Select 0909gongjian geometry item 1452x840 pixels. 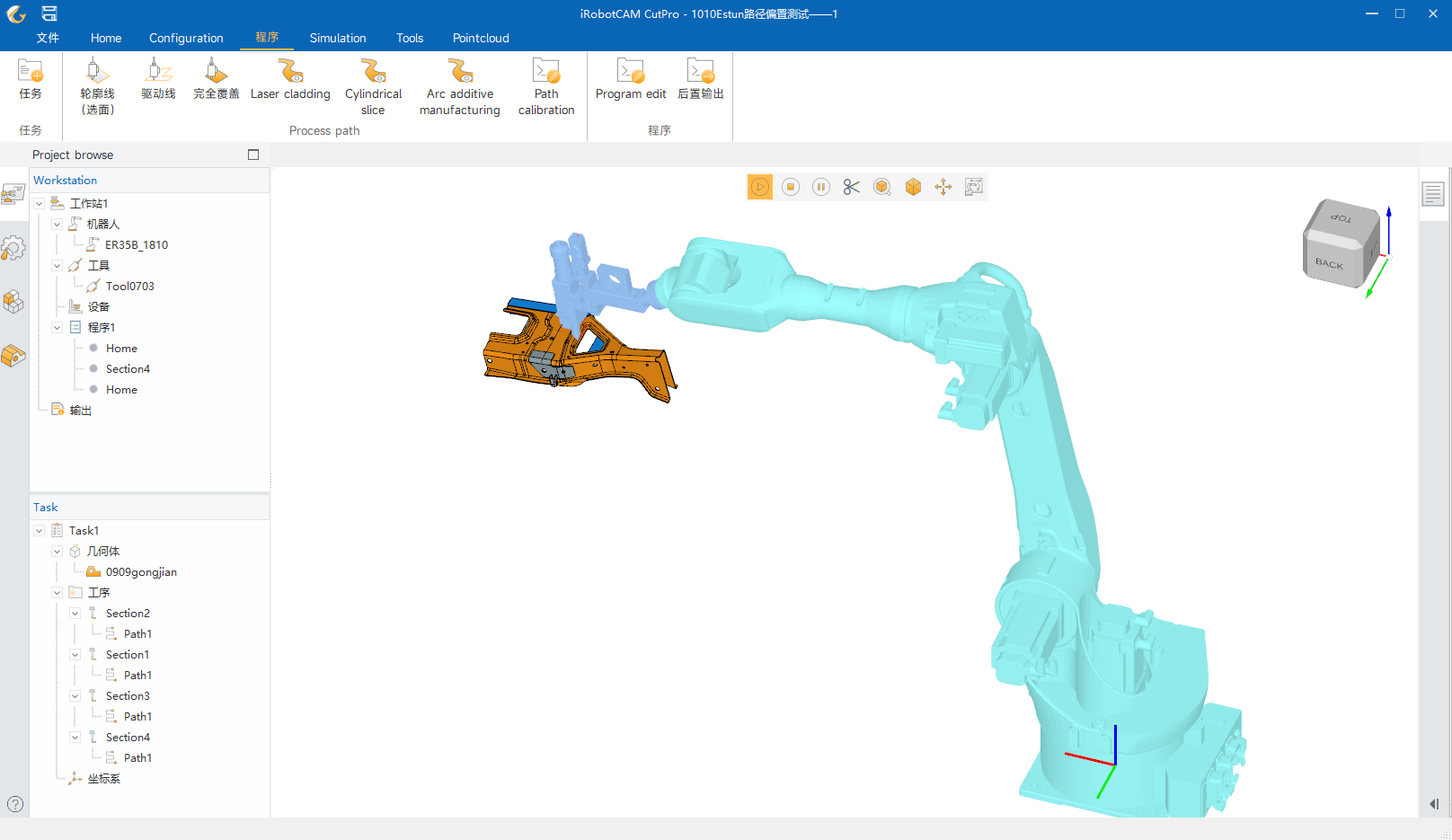(141, 572)
